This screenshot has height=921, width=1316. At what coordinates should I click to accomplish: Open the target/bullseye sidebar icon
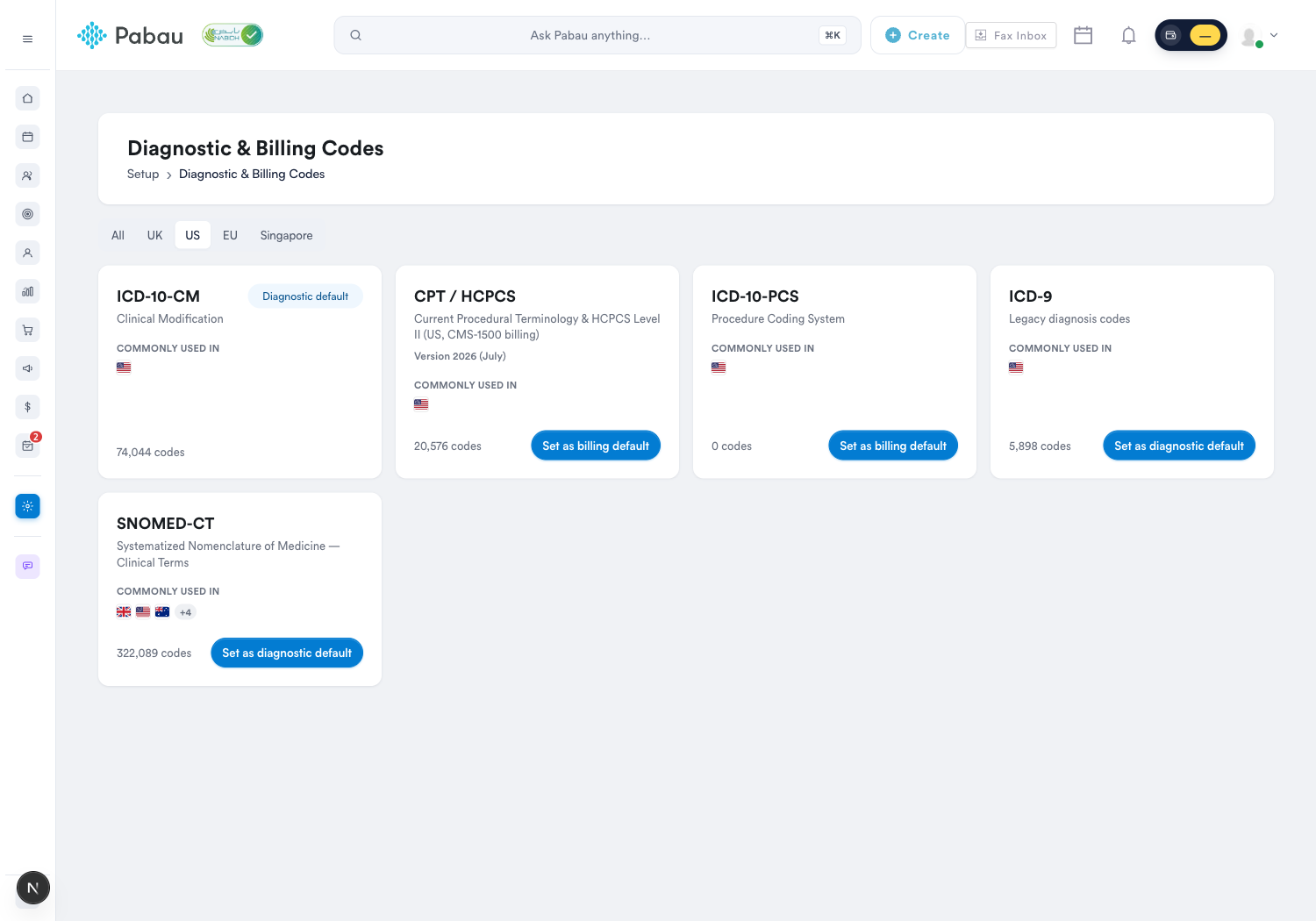[x=27, y=214]
